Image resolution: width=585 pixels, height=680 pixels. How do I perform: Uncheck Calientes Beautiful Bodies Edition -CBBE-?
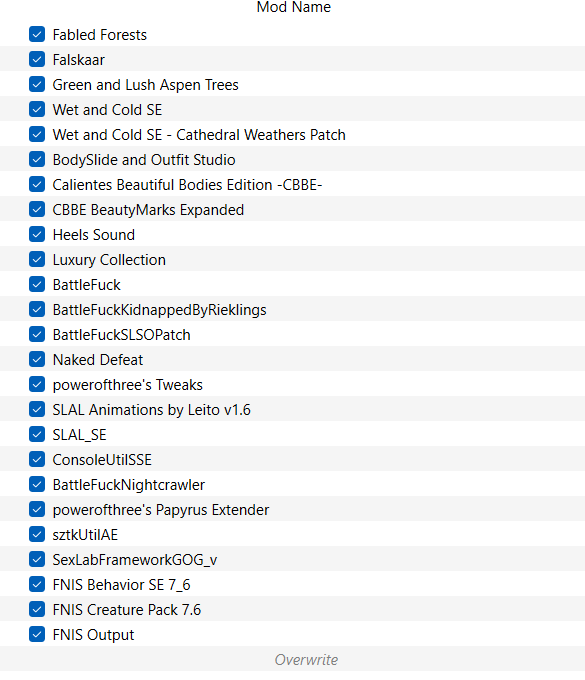click(37, 184)
